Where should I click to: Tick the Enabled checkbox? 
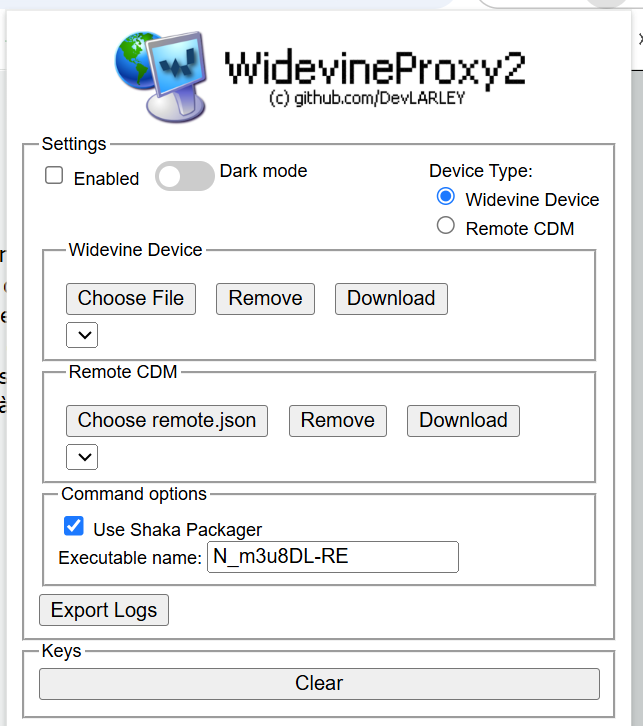(54, 175)
